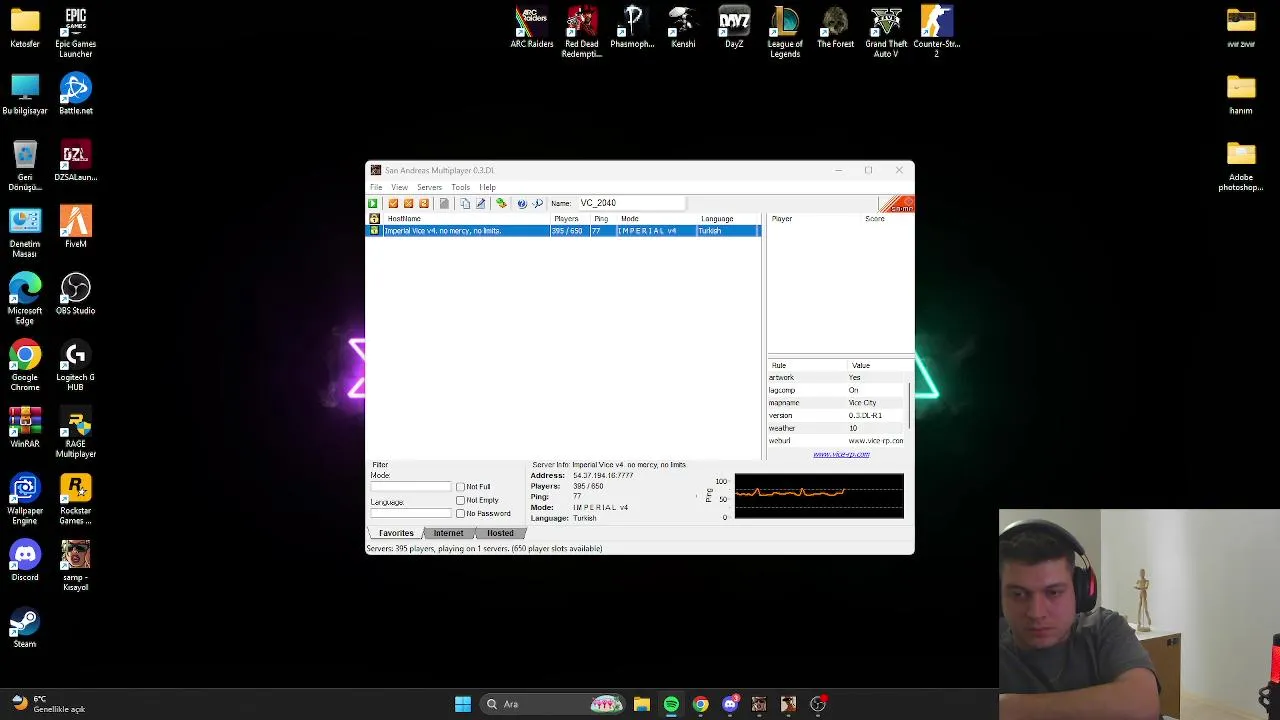Open Wallpaper Engine desktop icon
The height and width of the screenshot is (720, 1280).
coord(25,499)
